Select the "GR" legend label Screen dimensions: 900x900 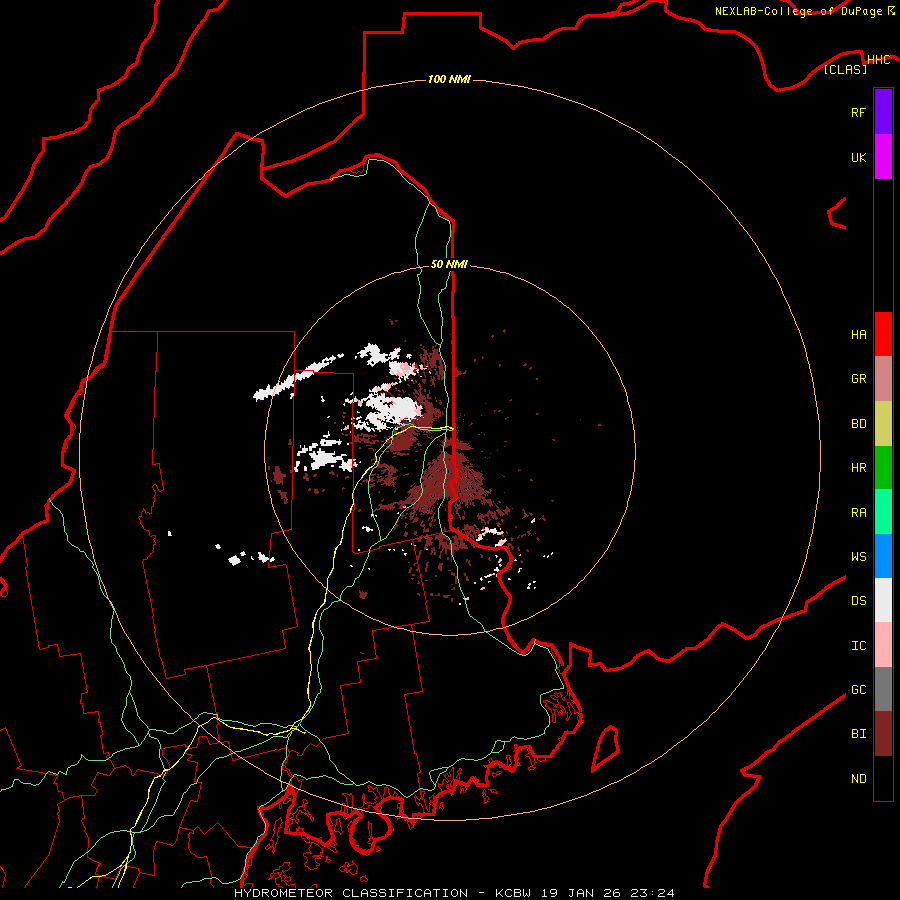tap(858, 379)
